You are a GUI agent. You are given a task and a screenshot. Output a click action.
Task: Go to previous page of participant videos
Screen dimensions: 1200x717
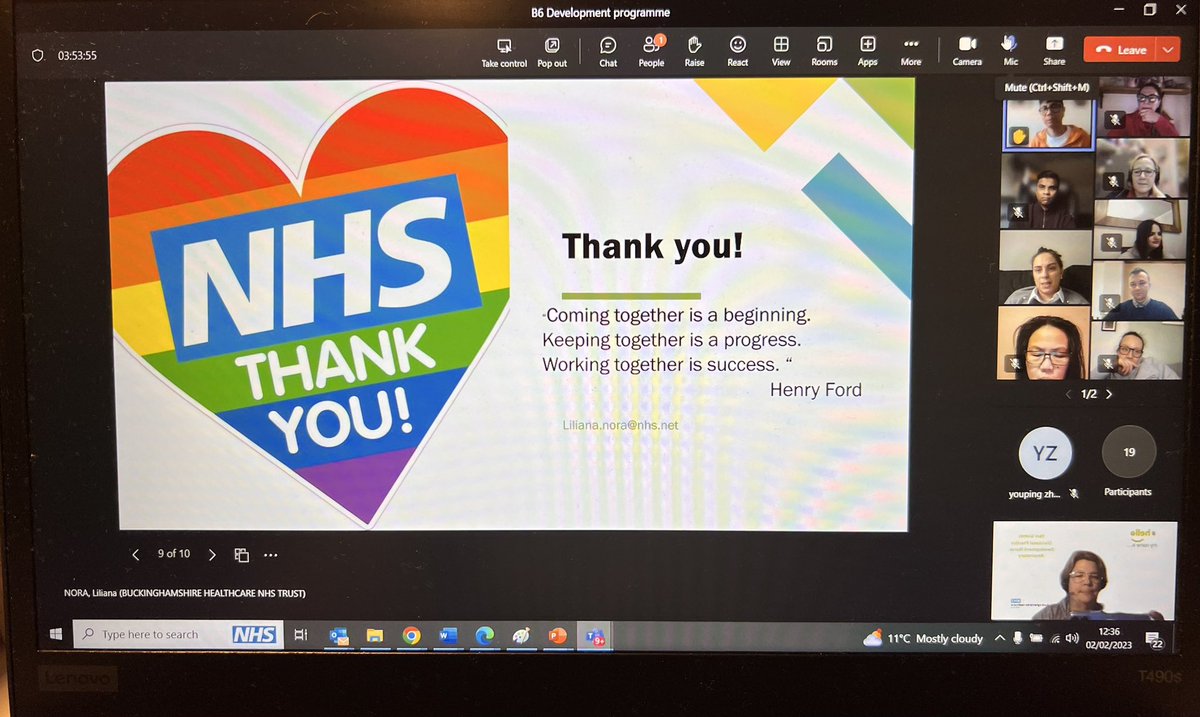tap(1069, 394)
